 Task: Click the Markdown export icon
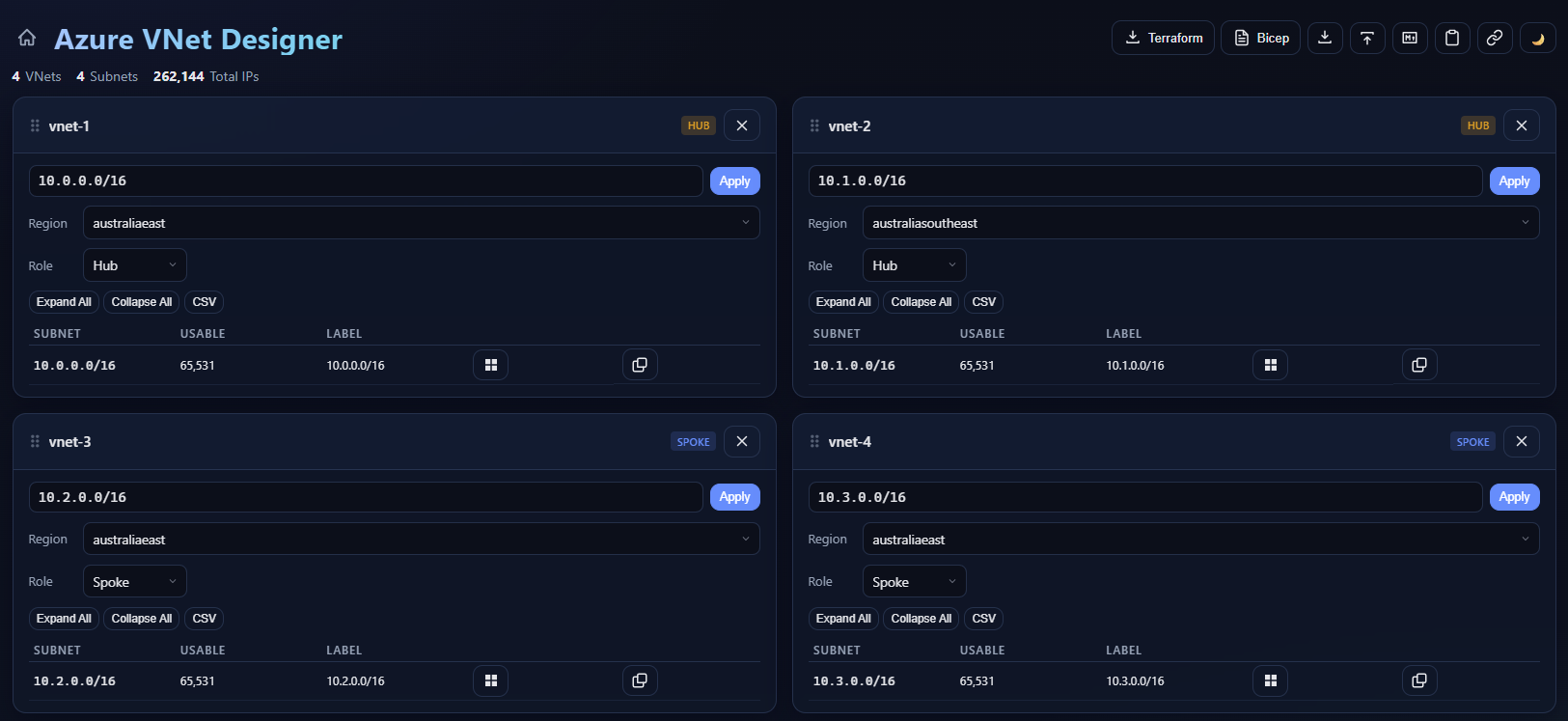(1410, 38)
